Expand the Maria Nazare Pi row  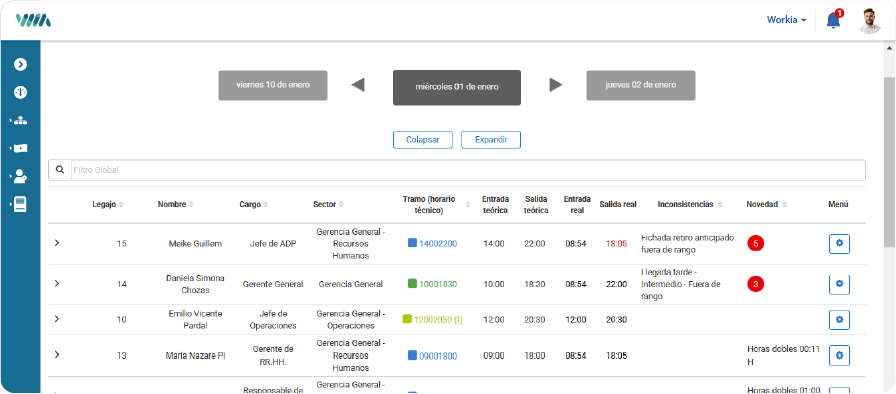(57, 355)
